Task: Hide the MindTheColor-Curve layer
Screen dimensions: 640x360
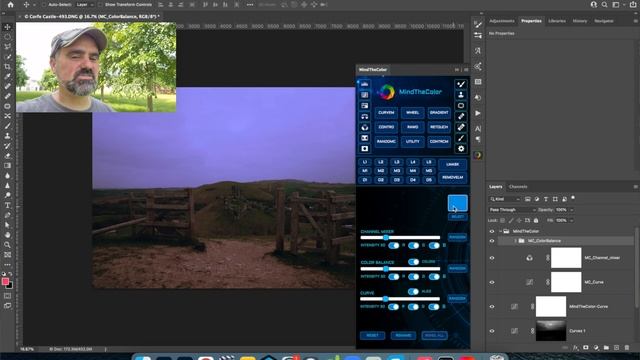Action: [492, 307]
